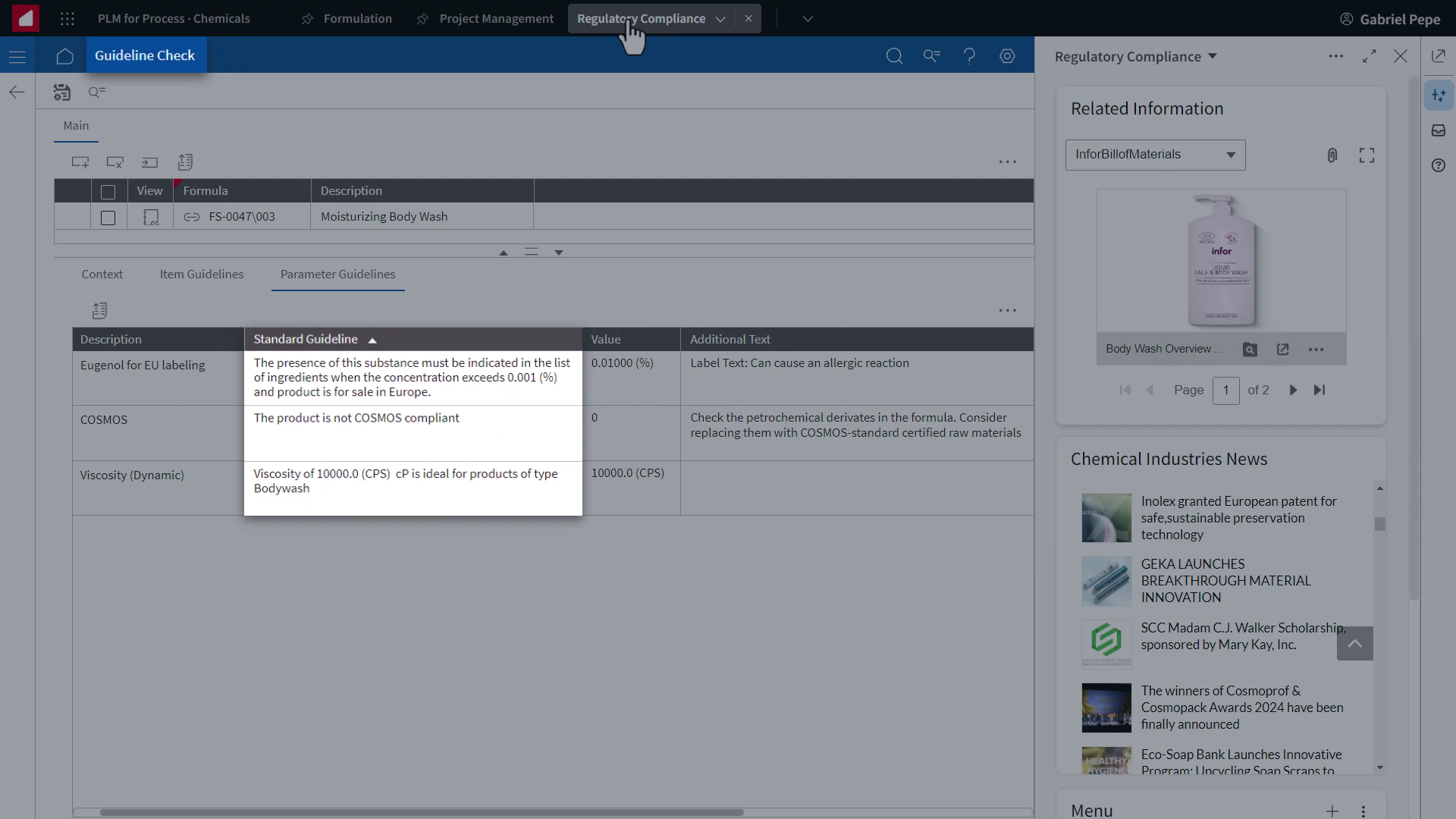This screenshot has width=1456, height=819.
Task: Open the inbox icon on right sidebar
Action: [x=1439, y=130]
